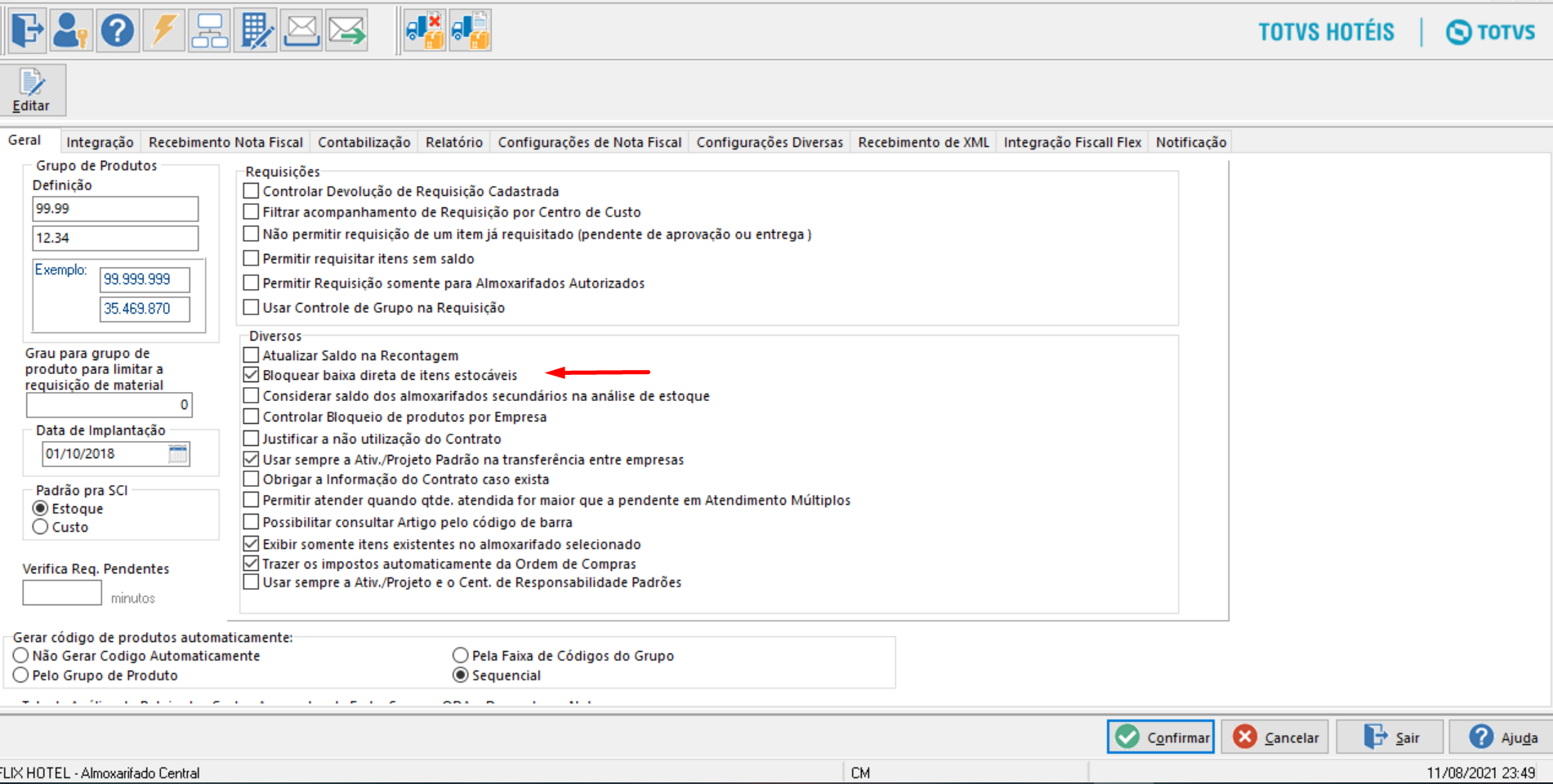
Task: Enable Possibilitar consultar Artigo pelo código de barra
Action: tap(252, 522)
